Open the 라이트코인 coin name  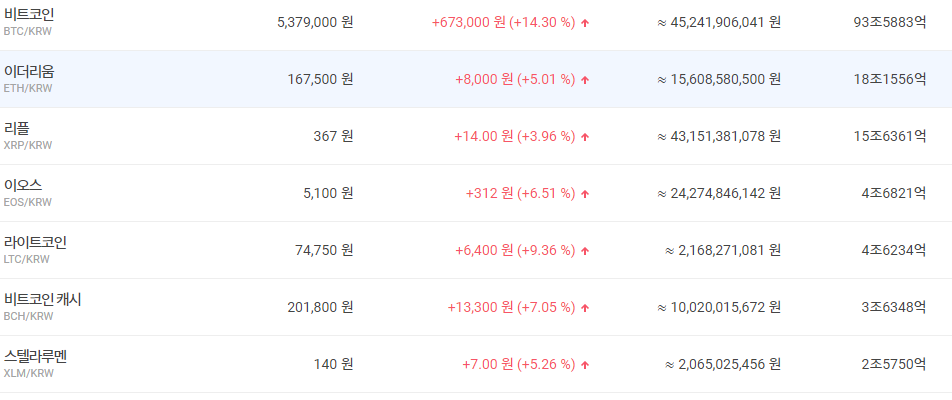[x=35, y=242]
